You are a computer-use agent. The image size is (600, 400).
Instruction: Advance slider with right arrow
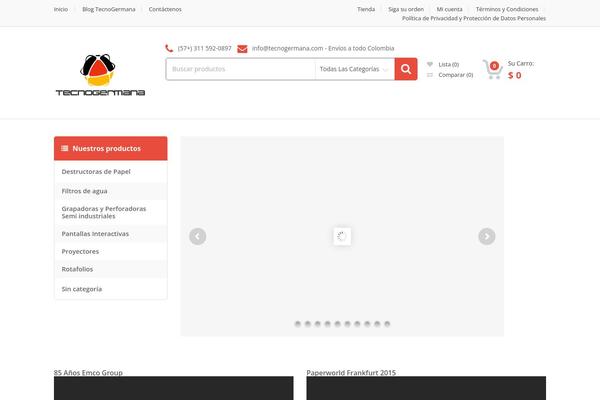pos(487,236)
